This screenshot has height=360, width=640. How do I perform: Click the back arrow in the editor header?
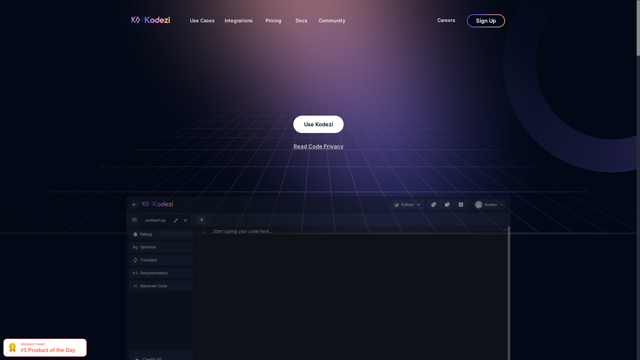(x=134, y=204)
